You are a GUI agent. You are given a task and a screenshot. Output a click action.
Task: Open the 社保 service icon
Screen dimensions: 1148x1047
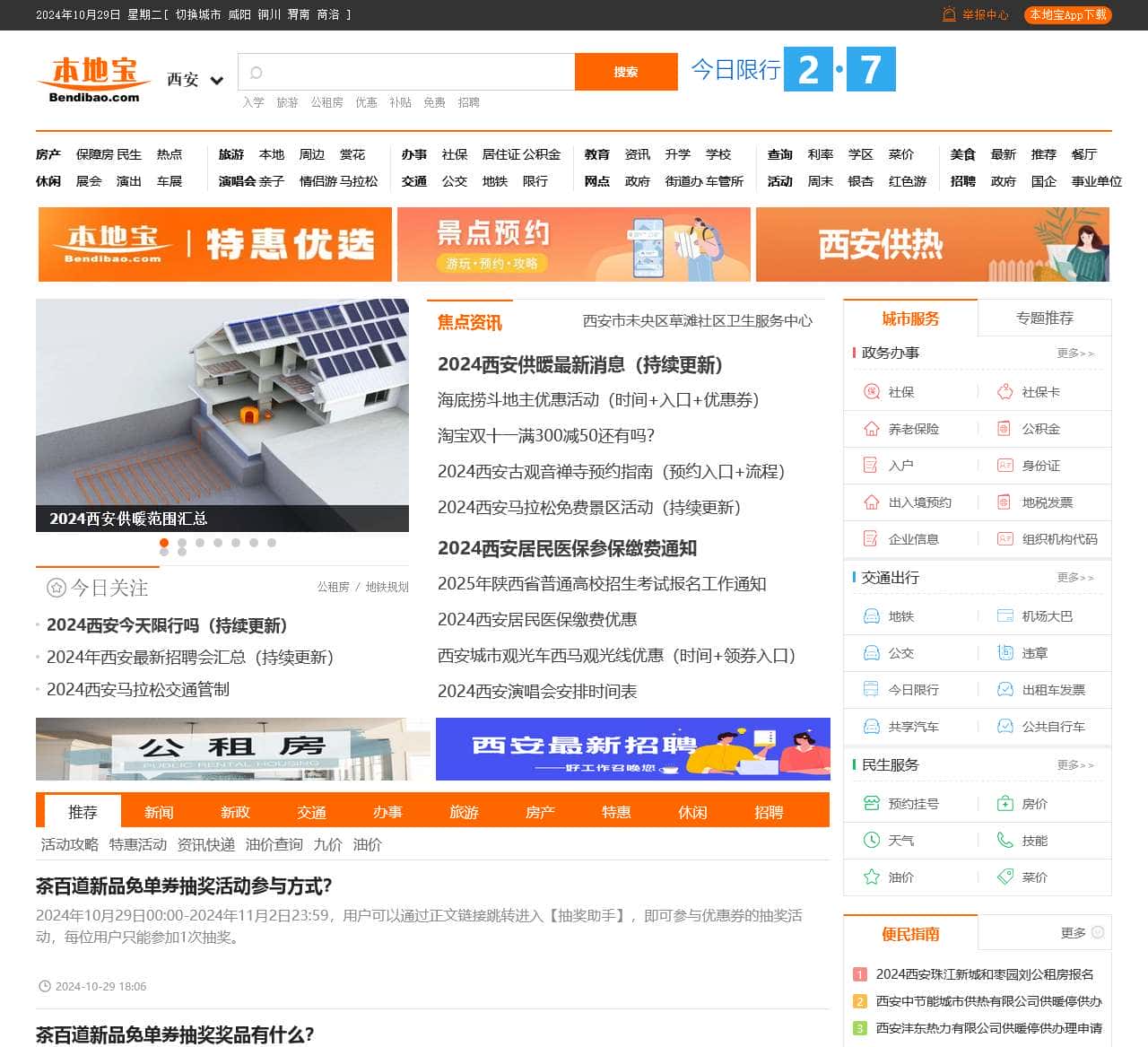(871, 392)
